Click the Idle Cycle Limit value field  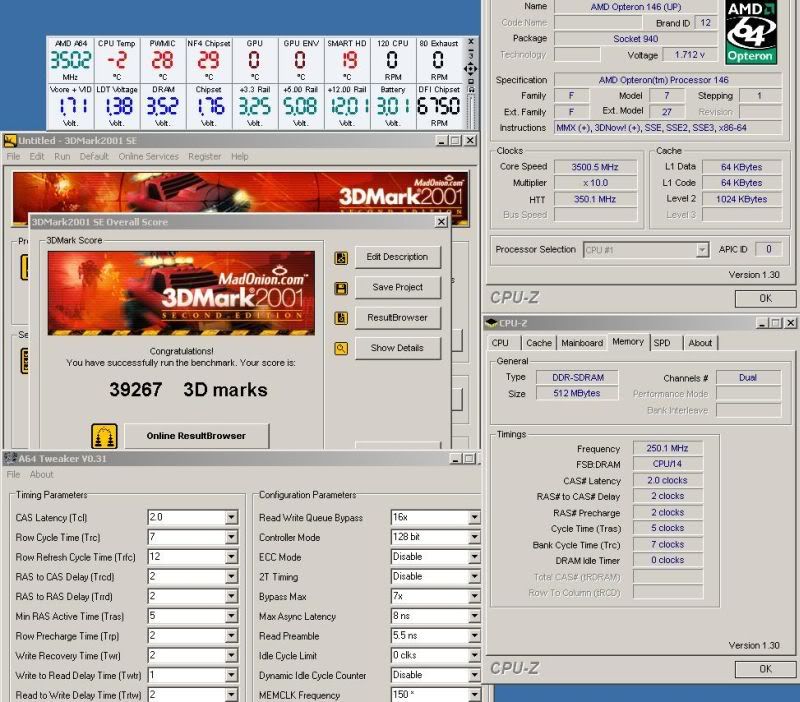tap(436, 656)
